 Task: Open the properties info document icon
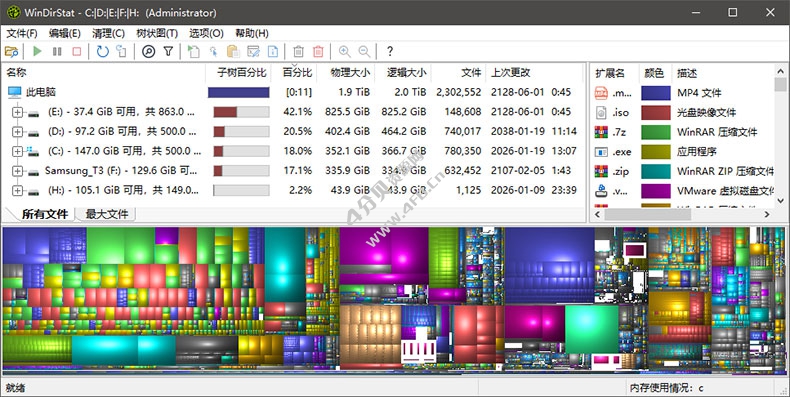(273, 51)
